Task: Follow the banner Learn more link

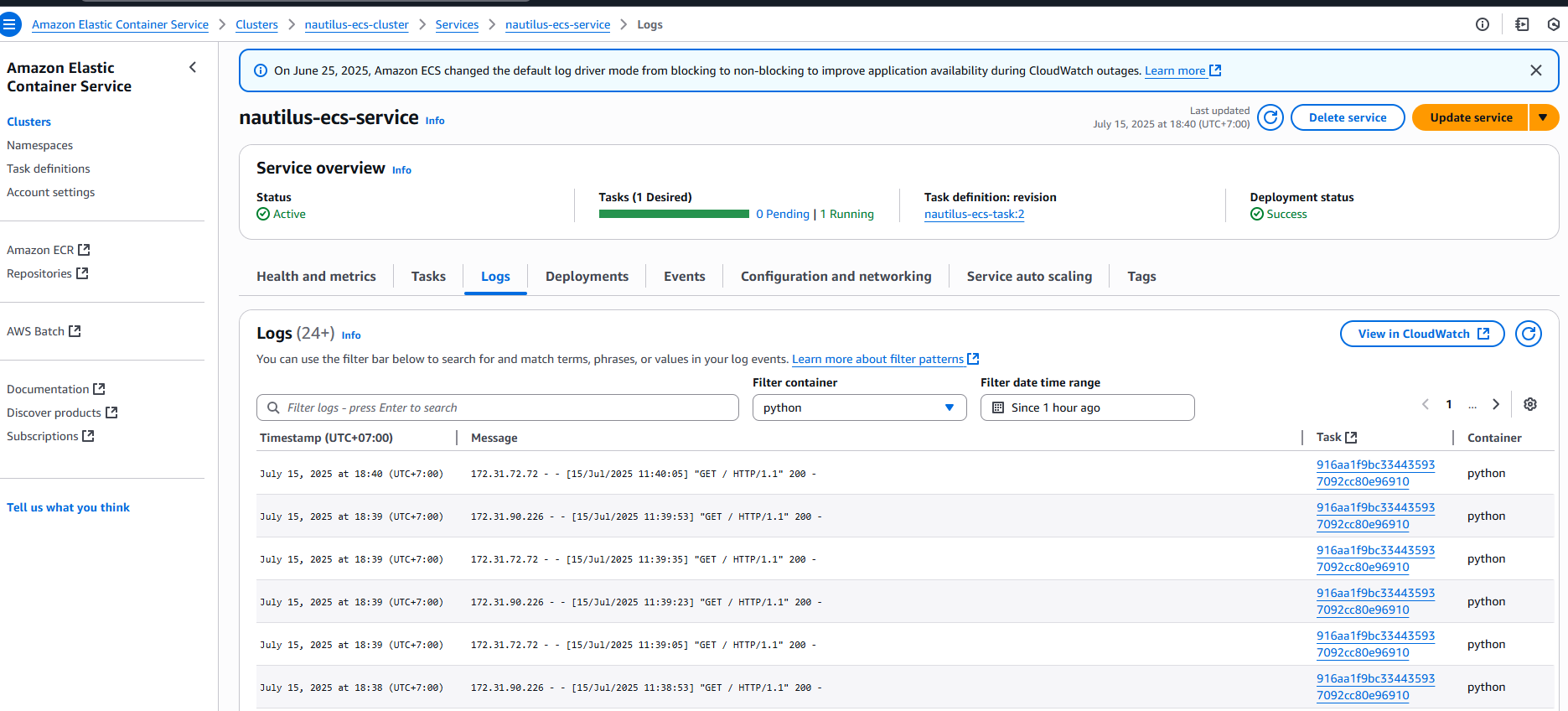Action: pos(1182,70)
